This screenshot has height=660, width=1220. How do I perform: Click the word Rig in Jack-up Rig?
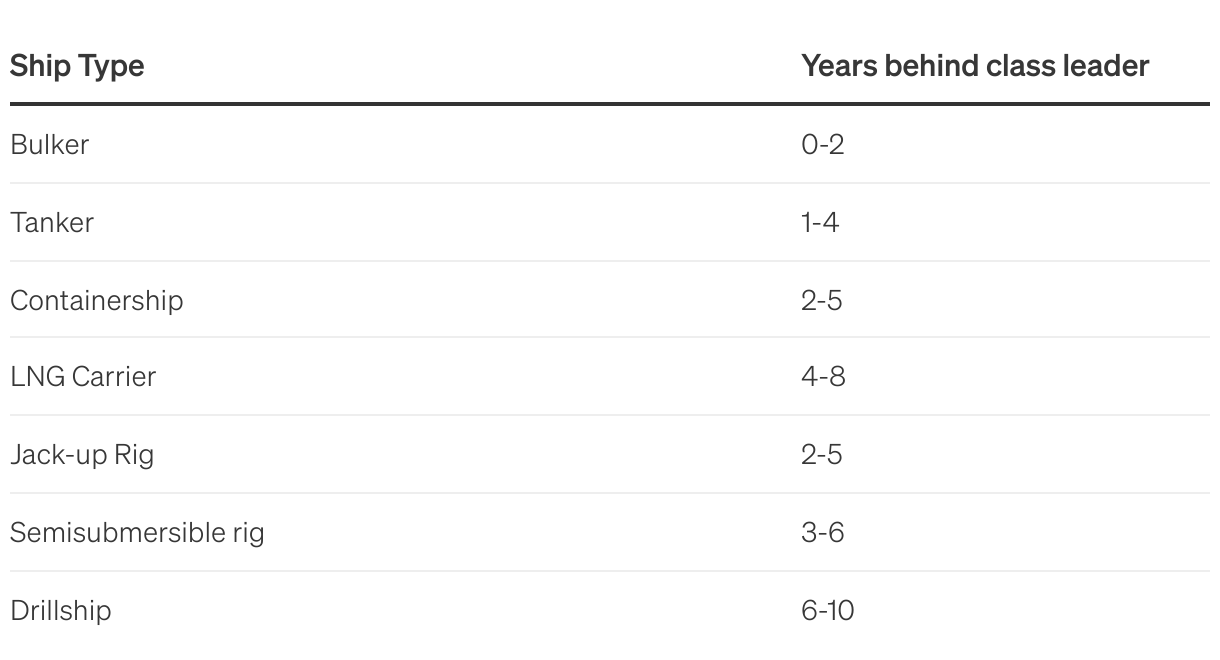134,455
